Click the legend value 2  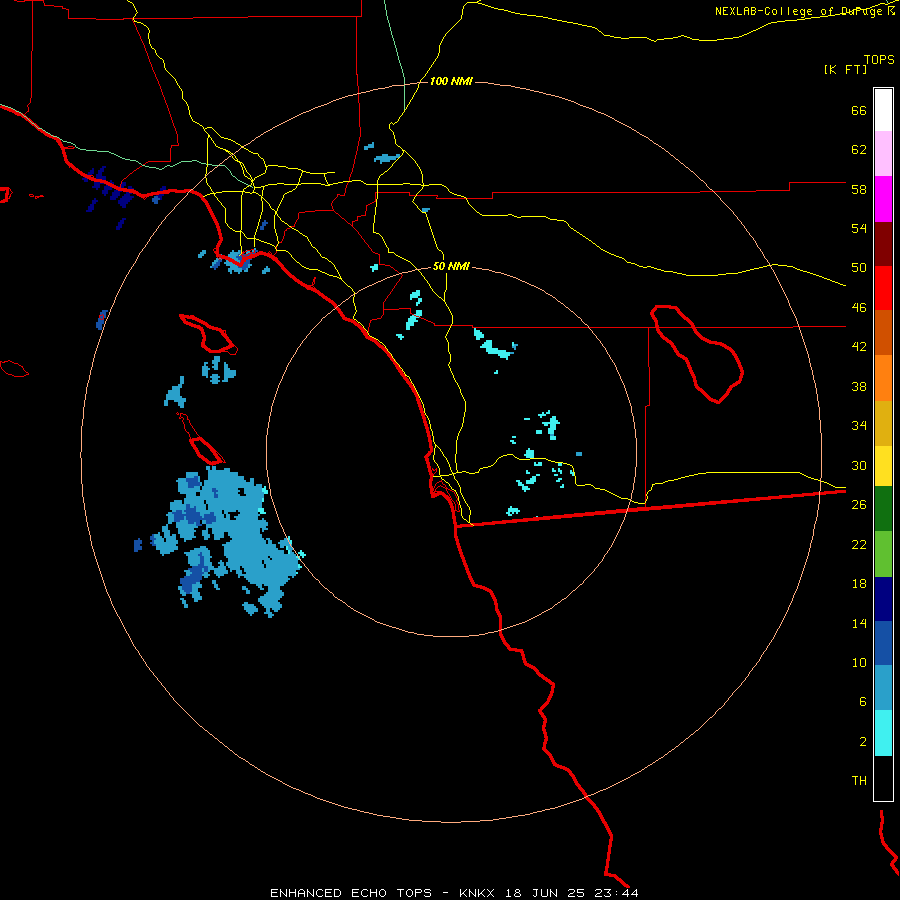coord(863,742)
